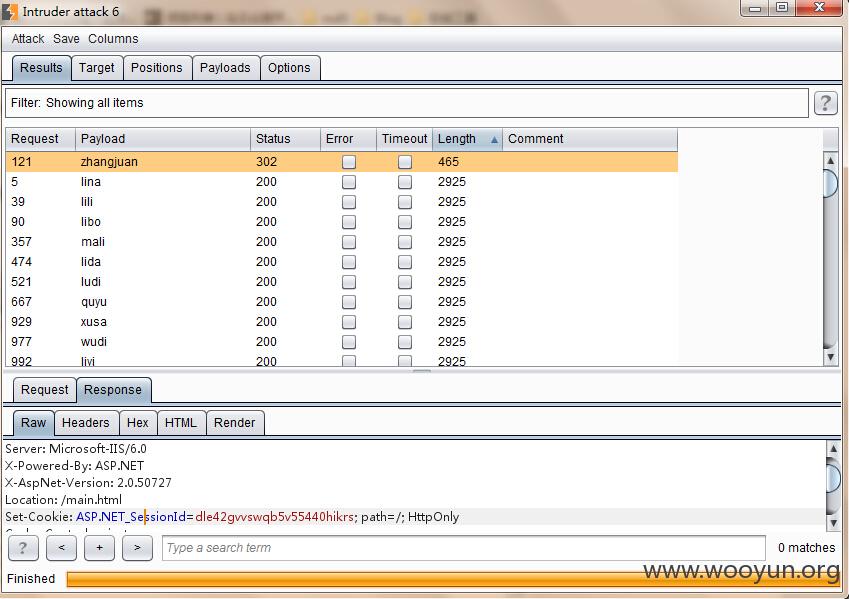Select the row with payload wudi
The image size is (849, 599).
click(342, 342)
